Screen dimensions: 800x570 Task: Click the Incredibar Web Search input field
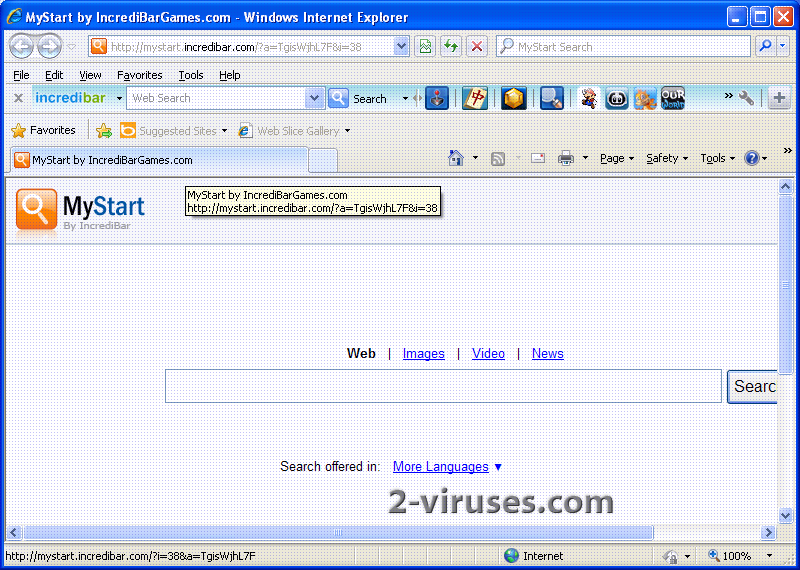tap(216, 98)
